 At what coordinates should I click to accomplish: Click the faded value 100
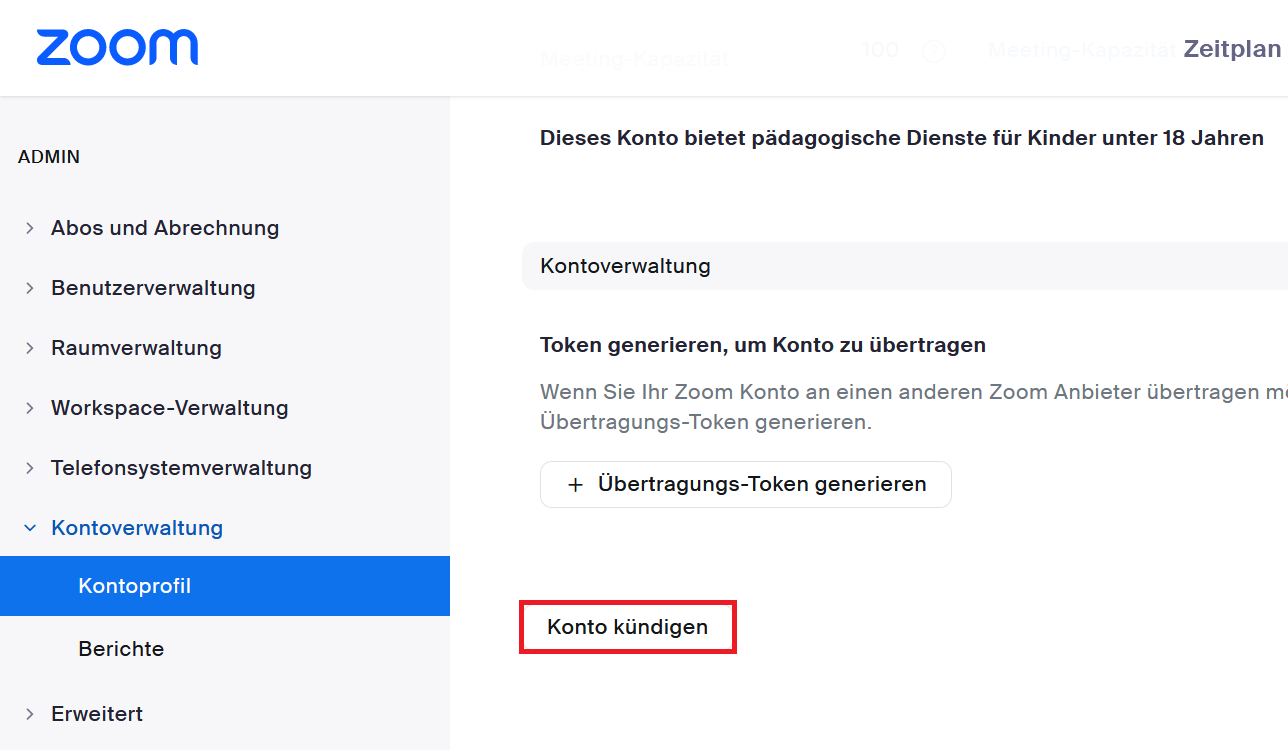pyautogui.click(x=880, y=50)
